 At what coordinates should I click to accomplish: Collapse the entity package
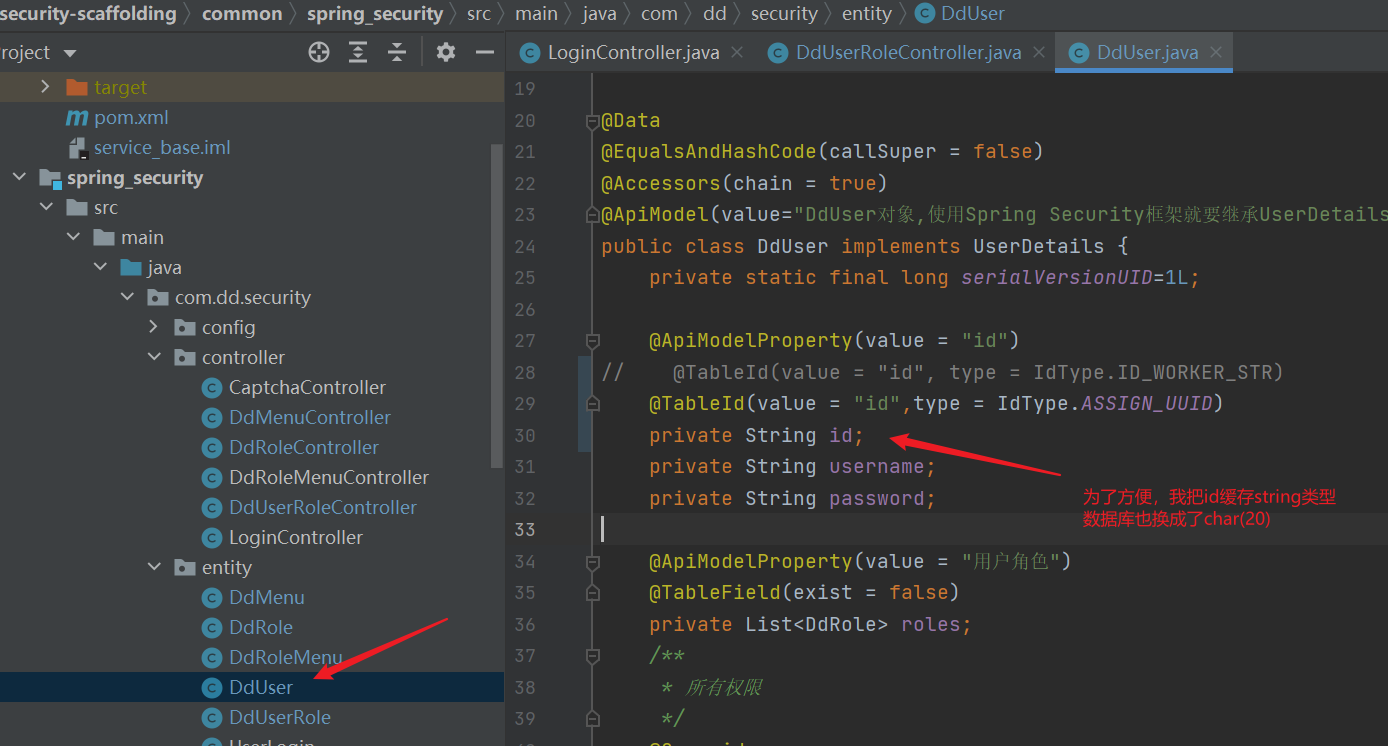154,567
